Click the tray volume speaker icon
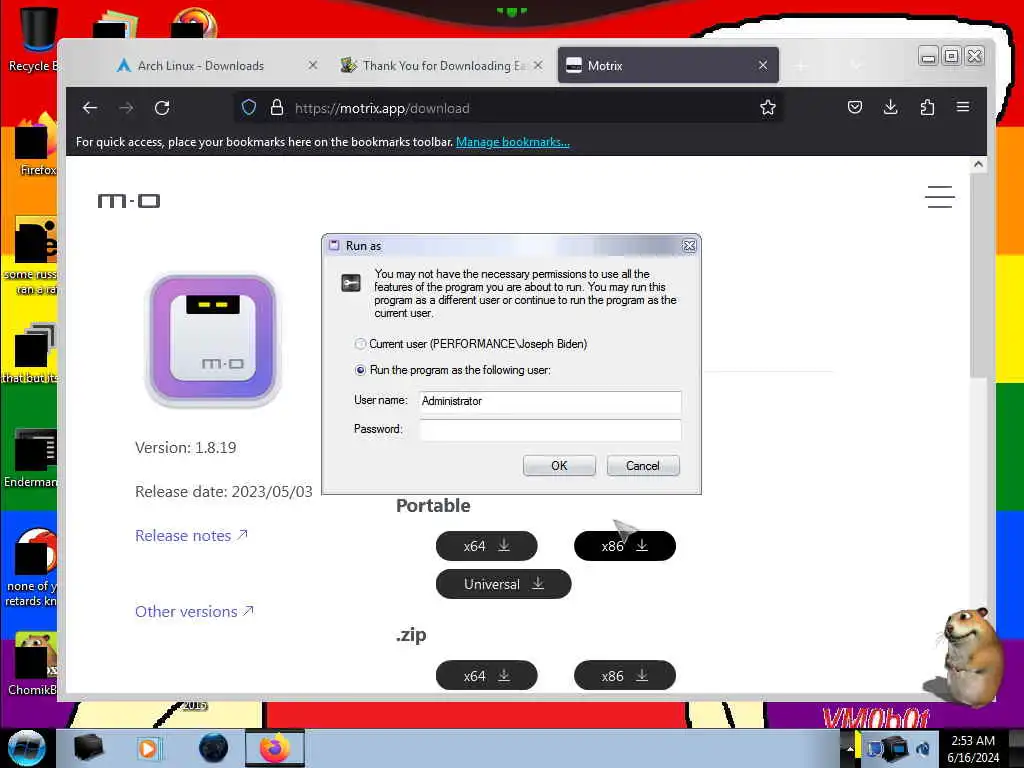 (923, 749)
